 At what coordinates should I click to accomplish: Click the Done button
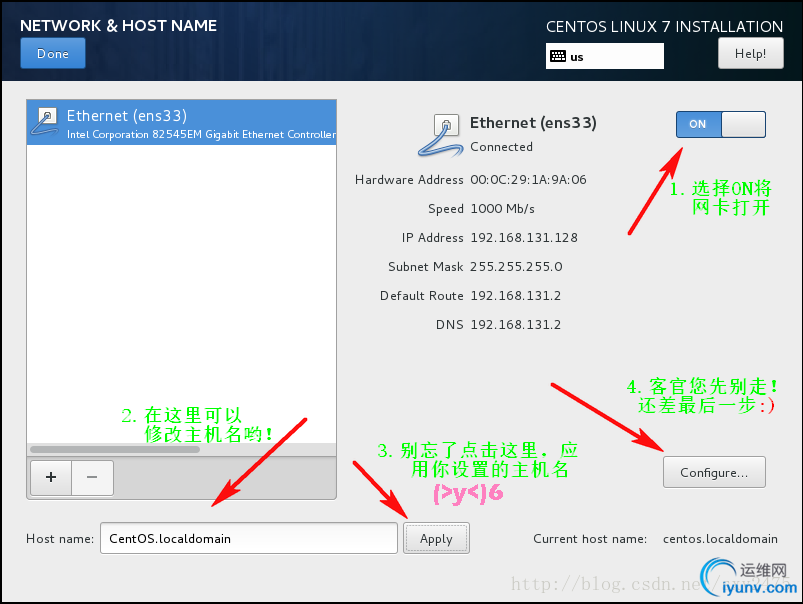coord(53,54)
